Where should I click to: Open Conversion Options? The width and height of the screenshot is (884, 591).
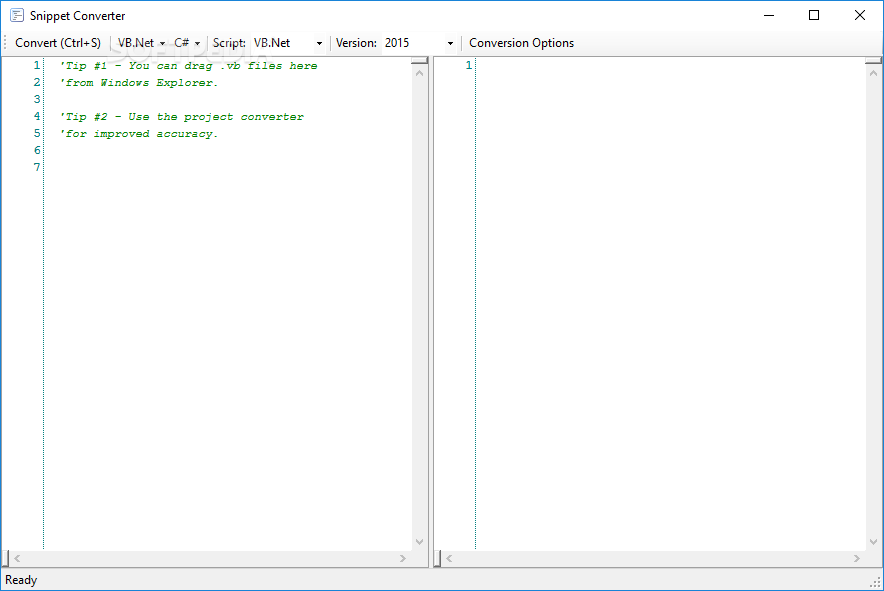point(521,43)
